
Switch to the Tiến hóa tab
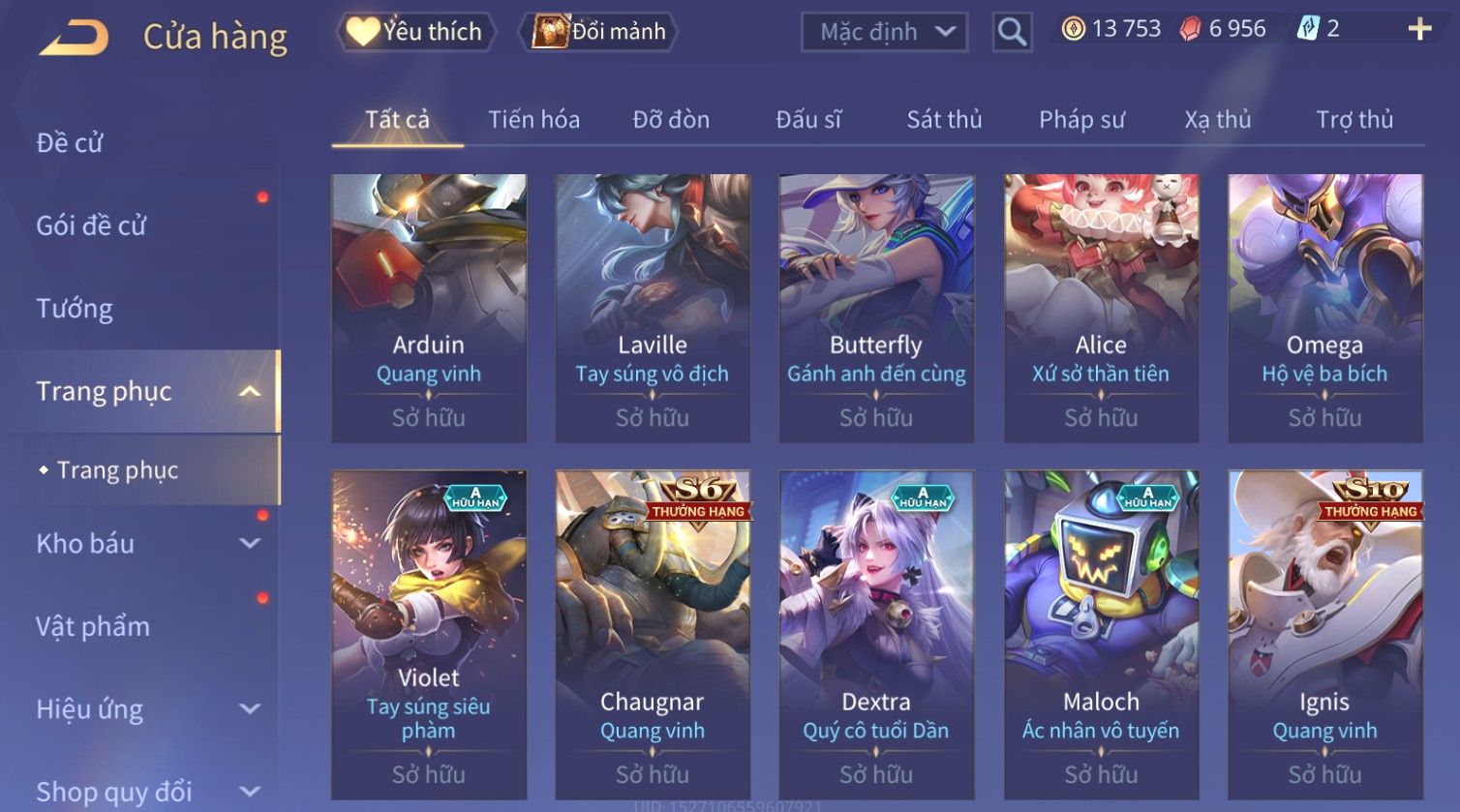point(533,120)
